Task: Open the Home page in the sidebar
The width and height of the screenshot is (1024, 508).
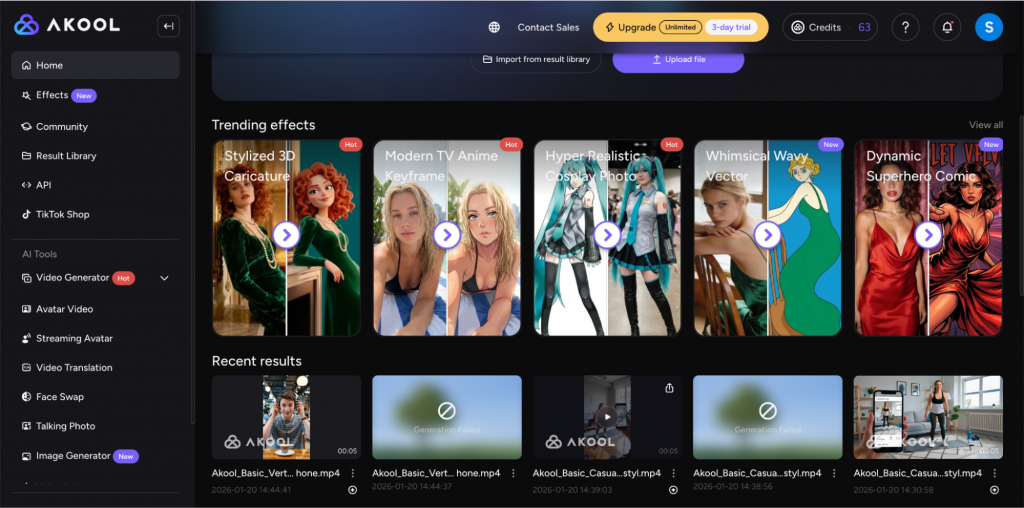Action: pyautogui.click(x=95, y=65)
